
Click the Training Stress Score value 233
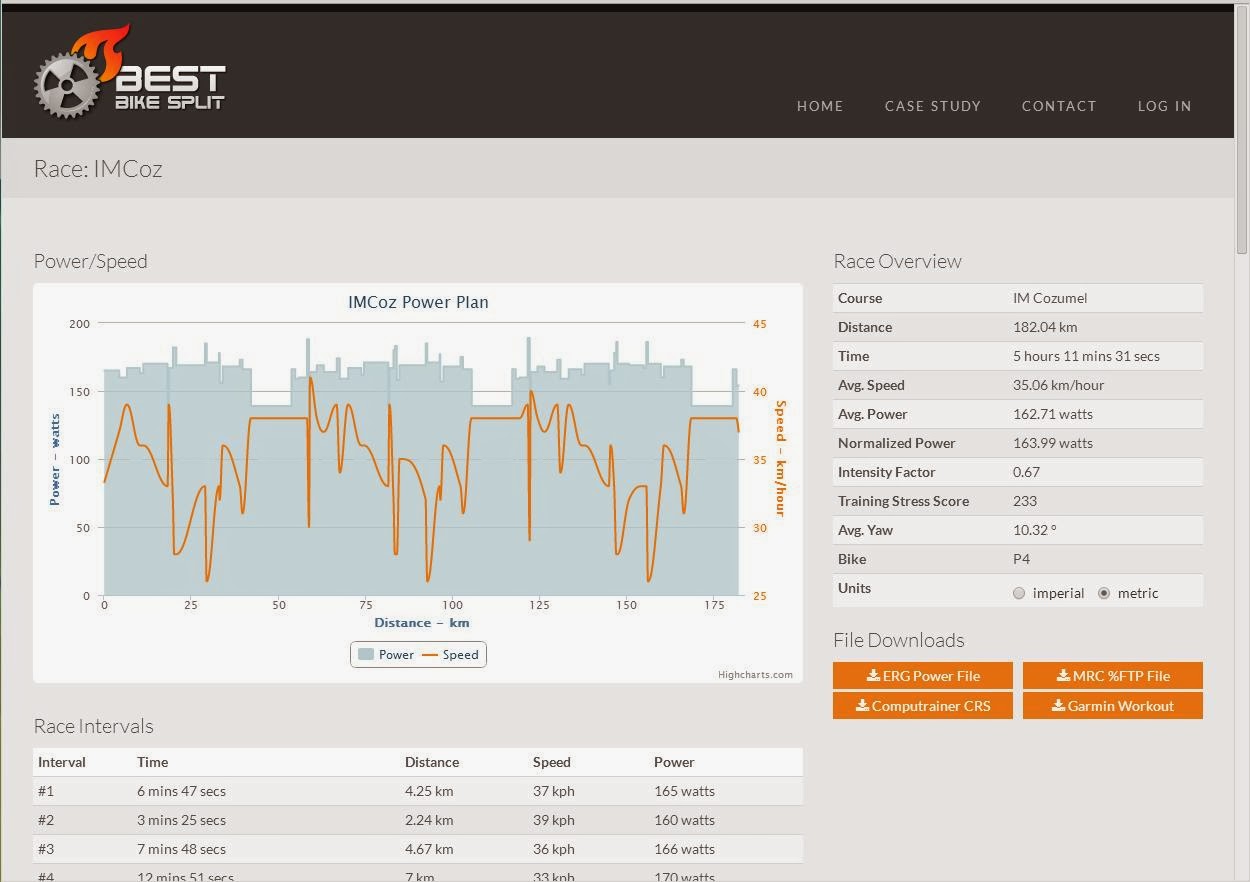tap(1025, 501)
